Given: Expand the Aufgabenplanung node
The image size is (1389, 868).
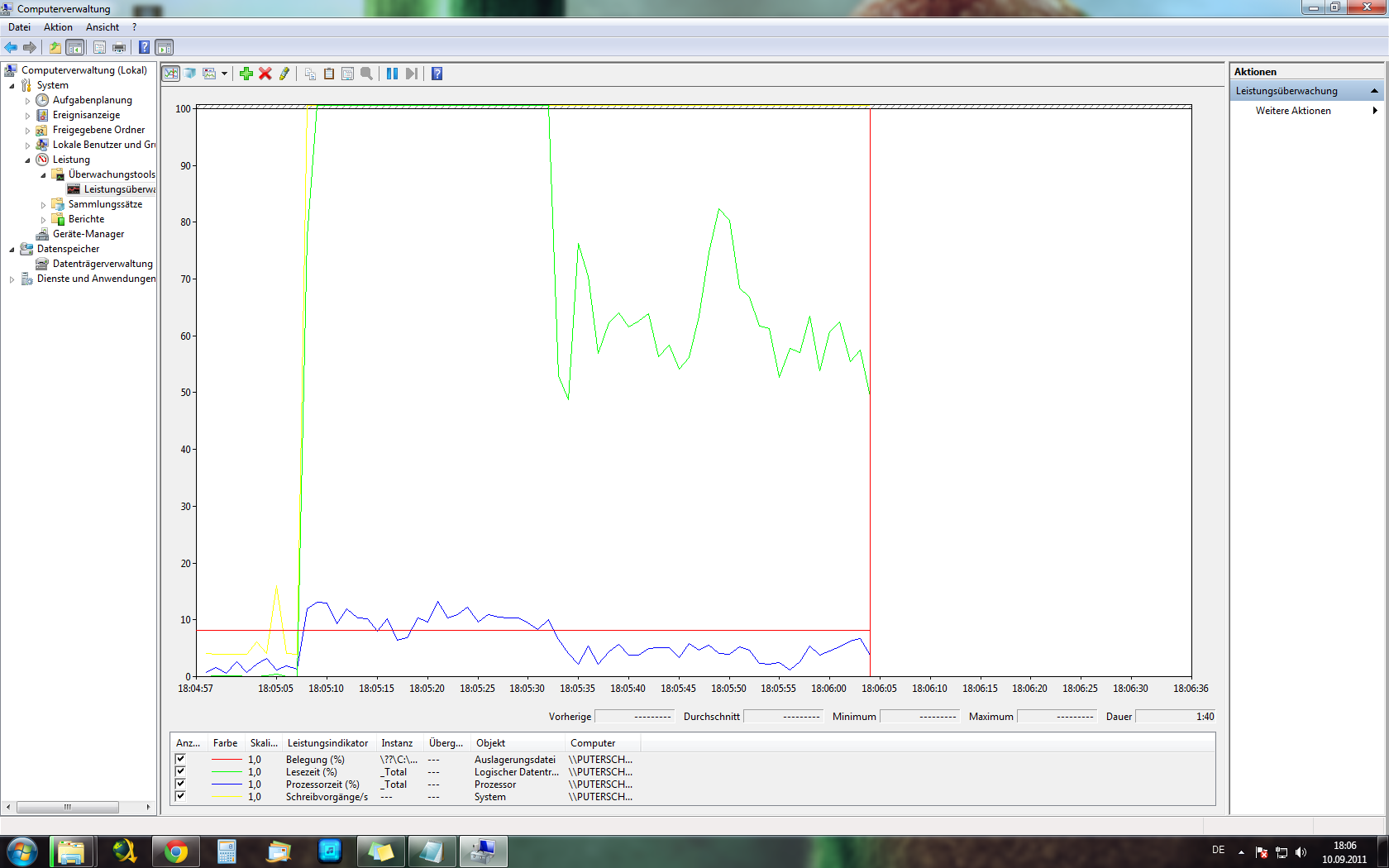Looking at the screenshot, I should tap(27, 101).
